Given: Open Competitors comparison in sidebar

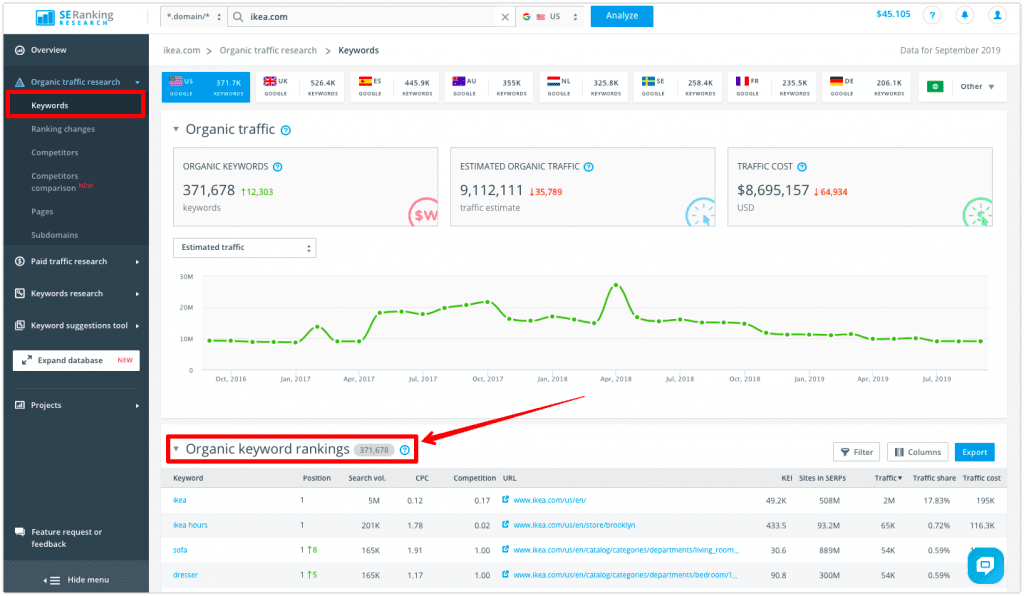Looking at the screenshot, I should tap(62, 182).
